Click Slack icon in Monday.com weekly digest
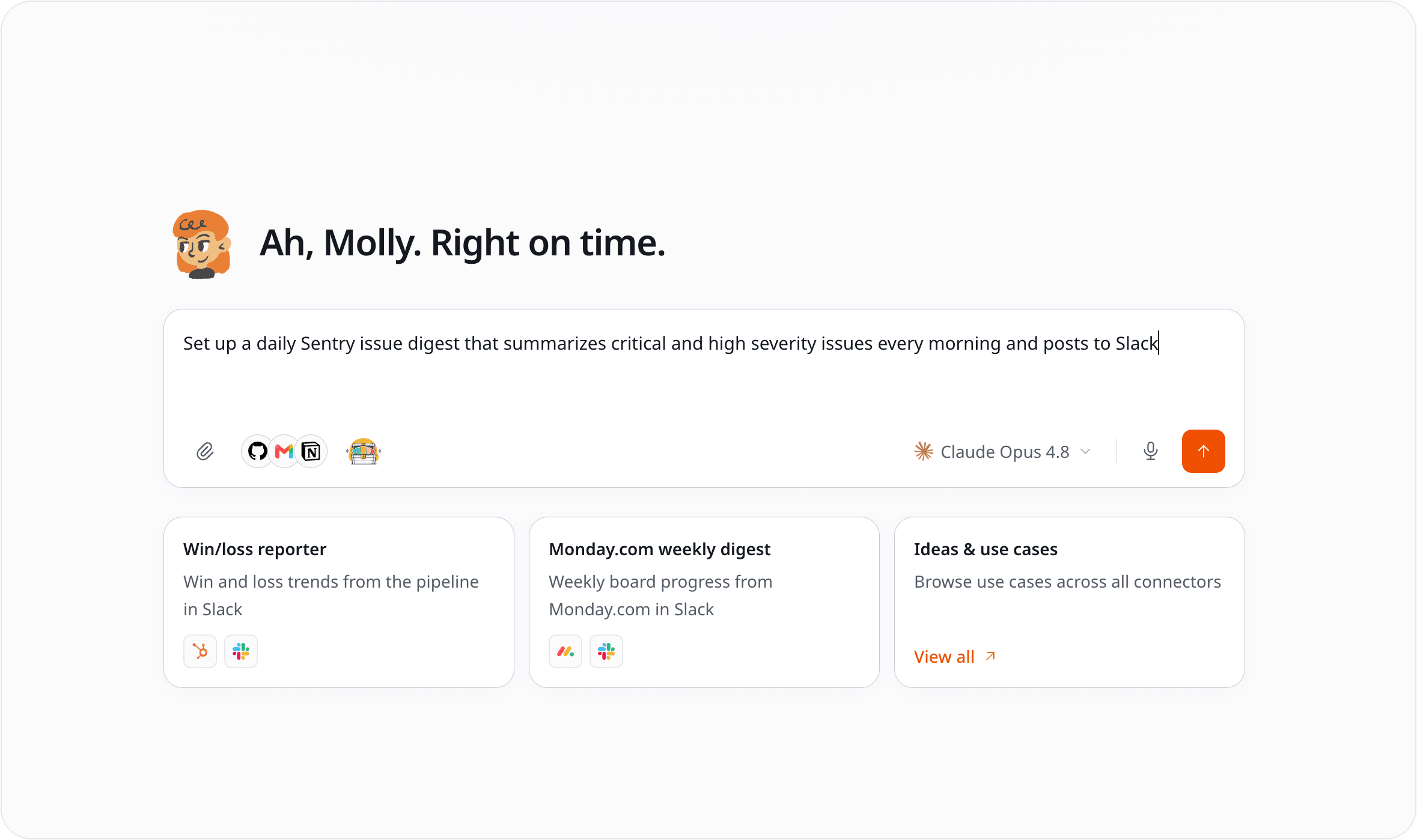This screenshot has width=1417, height=840. tap(606, 651)
